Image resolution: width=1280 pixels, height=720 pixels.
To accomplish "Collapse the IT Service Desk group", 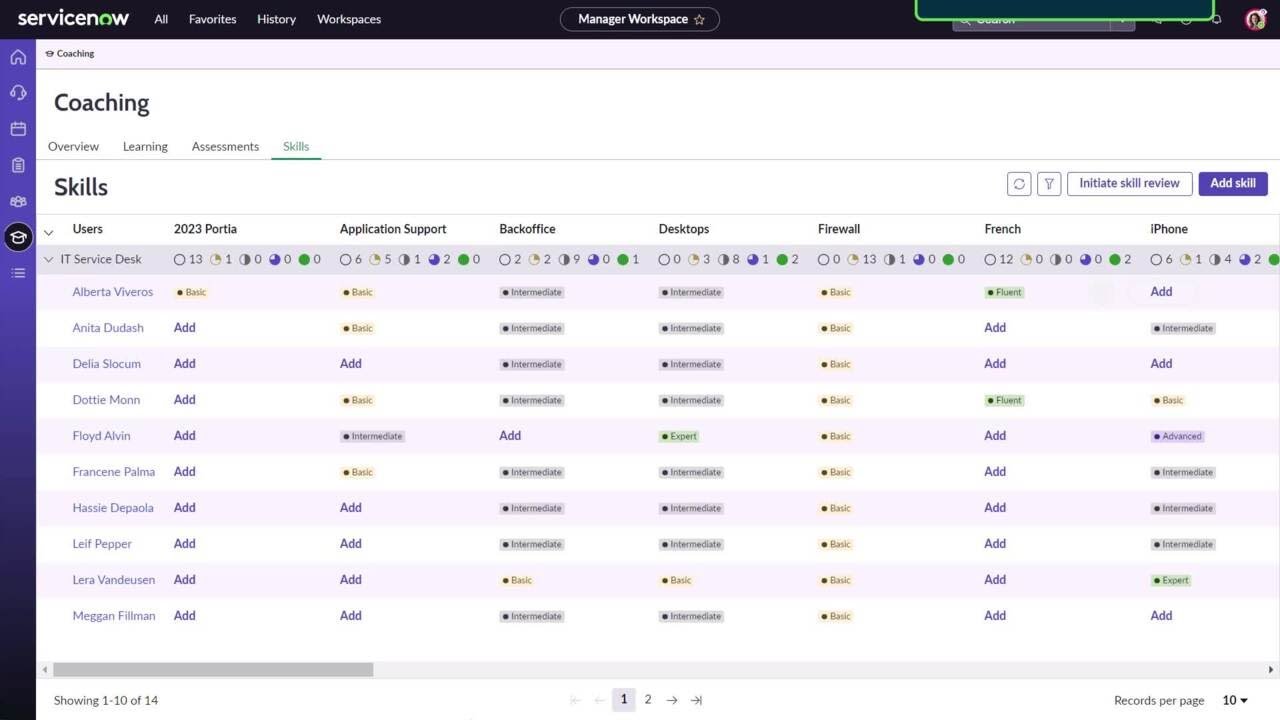I will (x=48, y=259).
